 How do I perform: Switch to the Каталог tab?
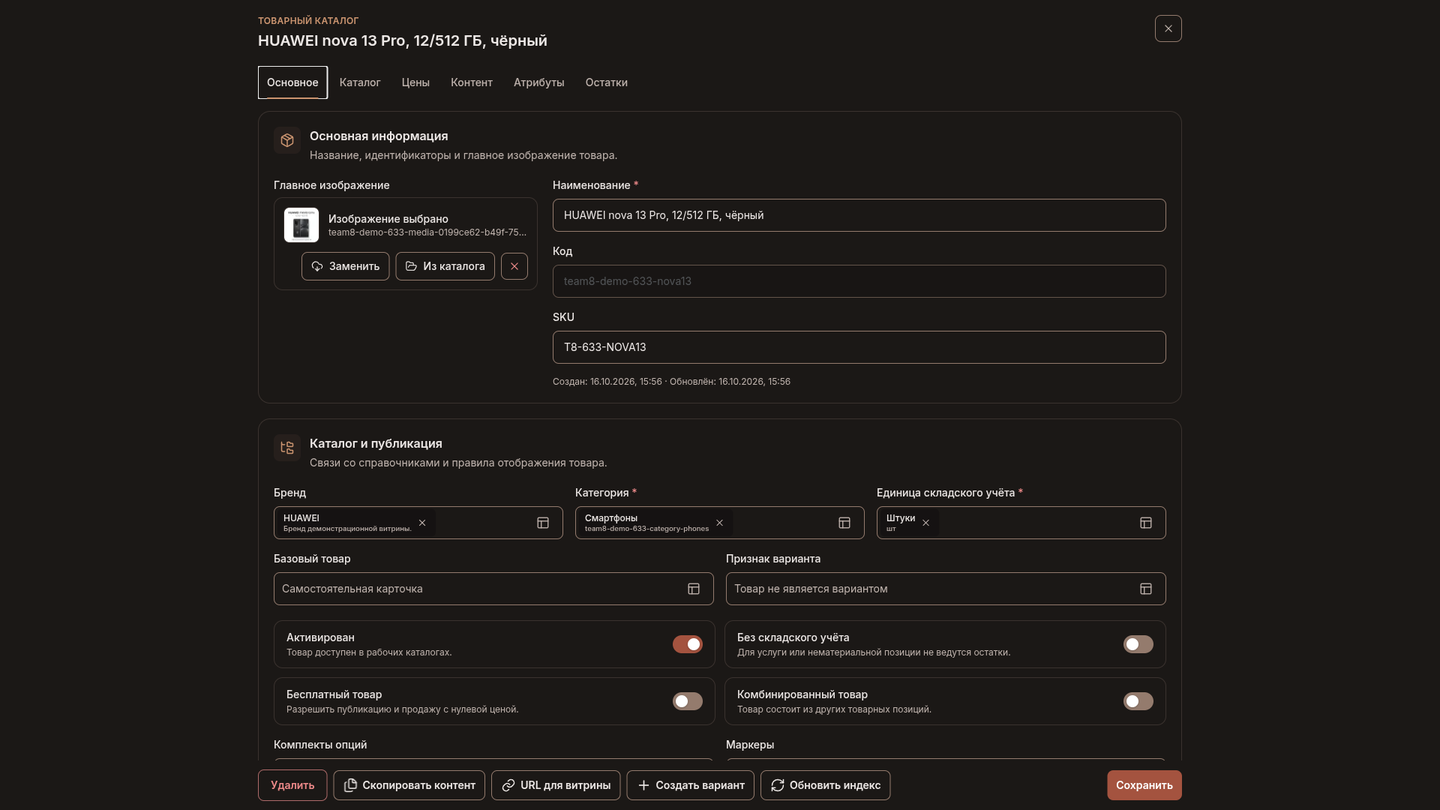pyautogui.click(x=360, y=82)
